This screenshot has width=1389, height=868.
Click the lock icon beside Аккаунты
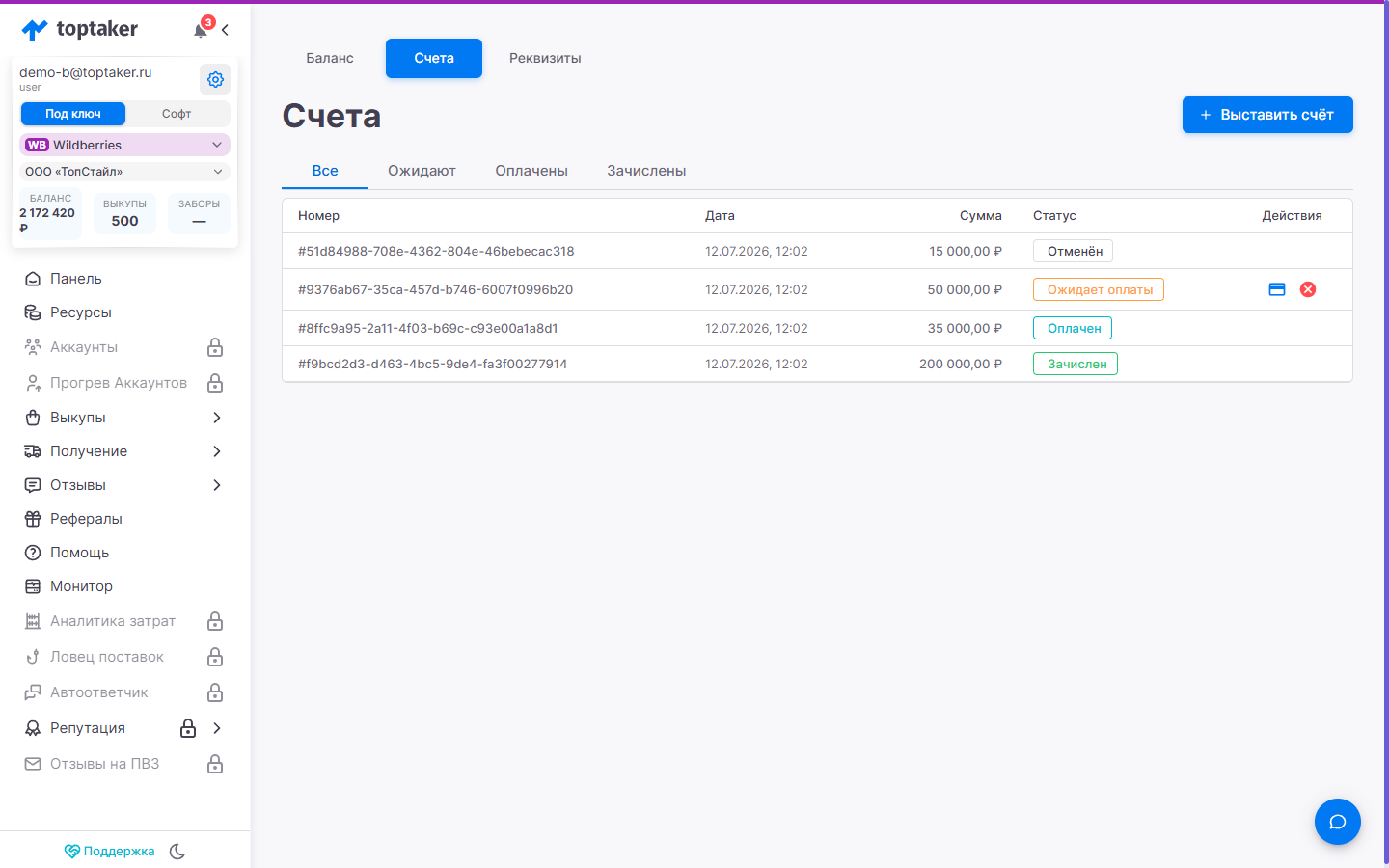pos(215,347)
